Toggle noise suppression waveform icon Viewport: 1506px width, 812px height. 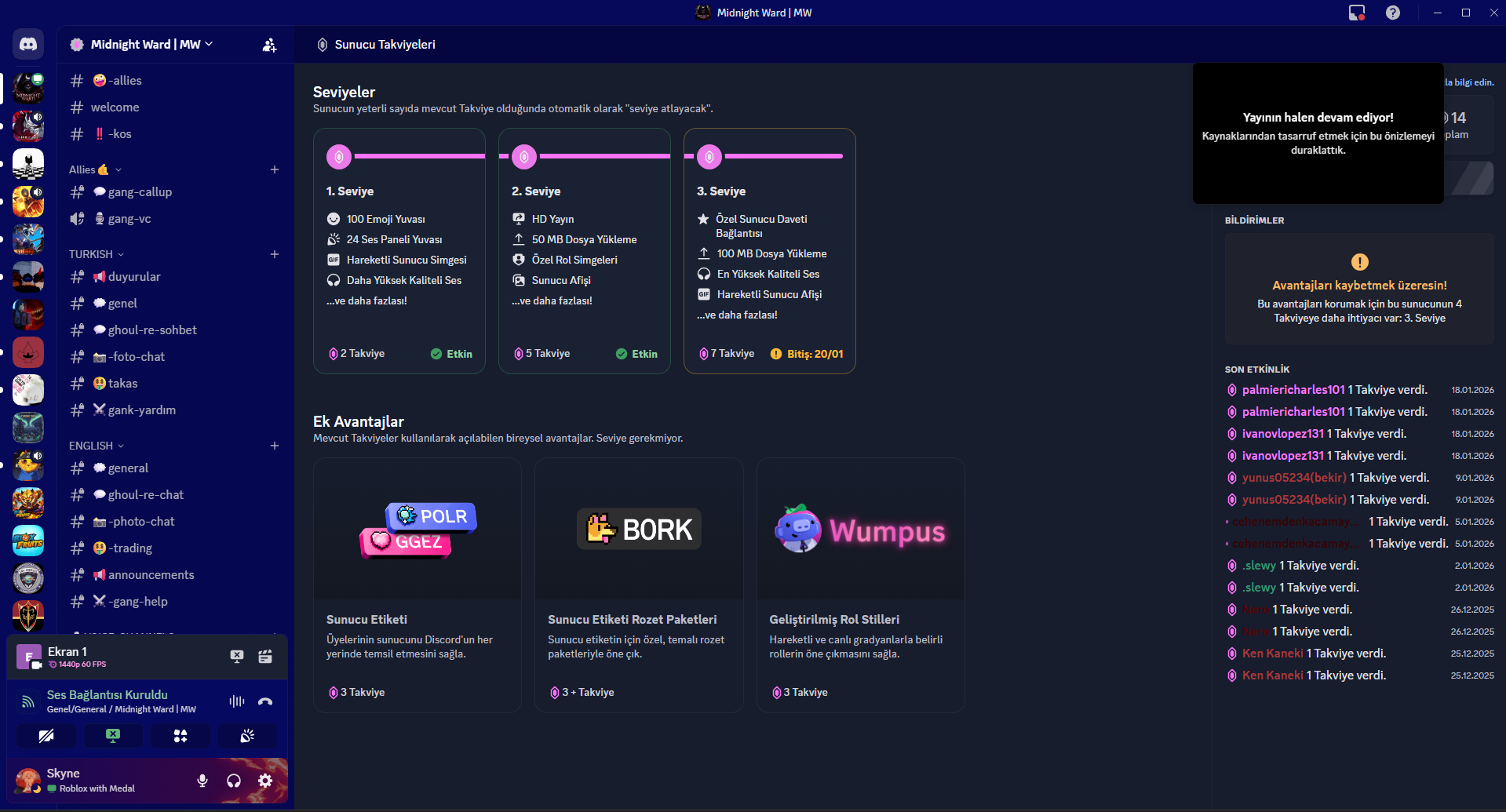point(237,701)
